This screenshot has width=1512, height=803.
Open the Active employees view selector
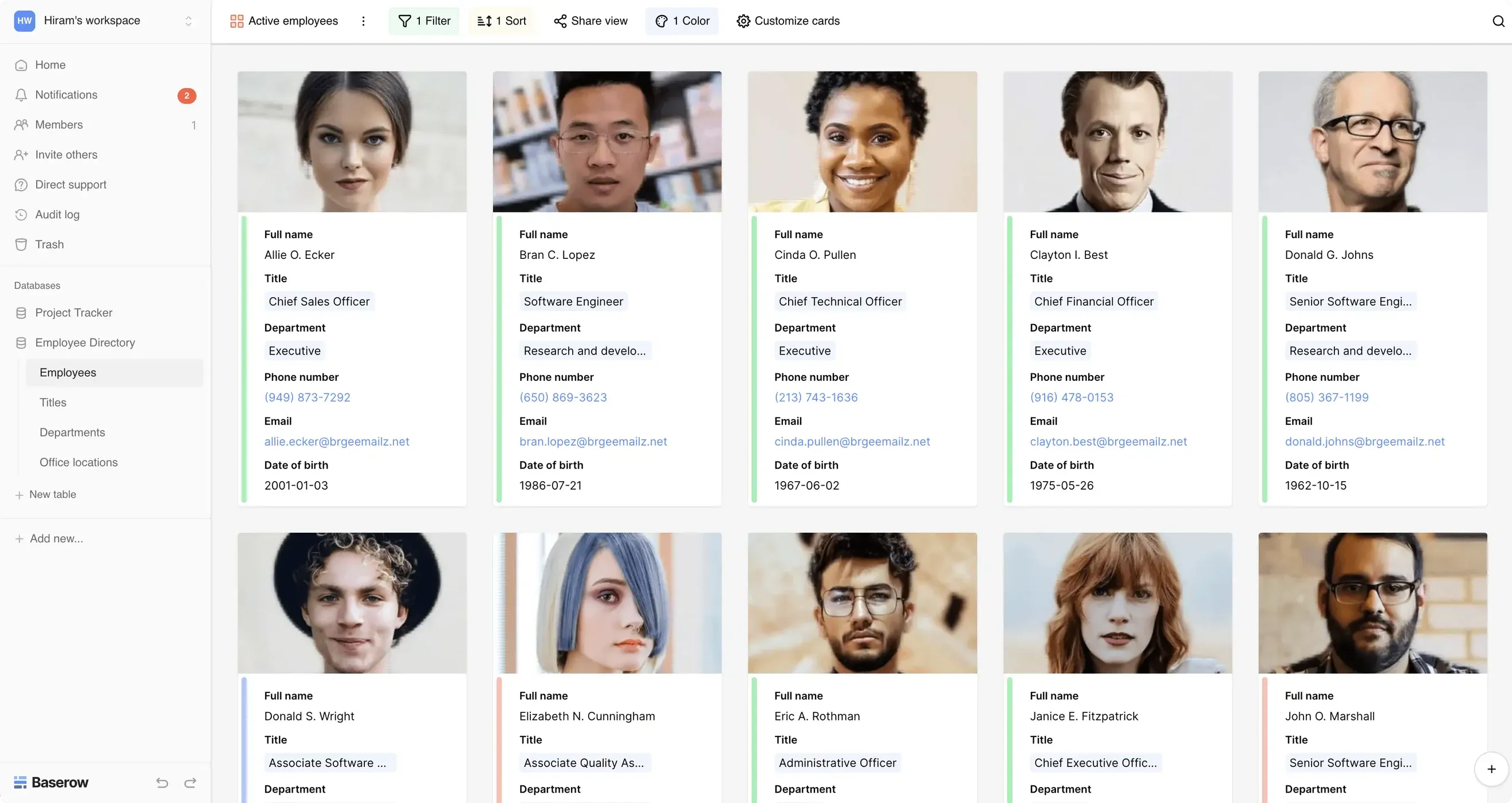(x=284, y=21)
